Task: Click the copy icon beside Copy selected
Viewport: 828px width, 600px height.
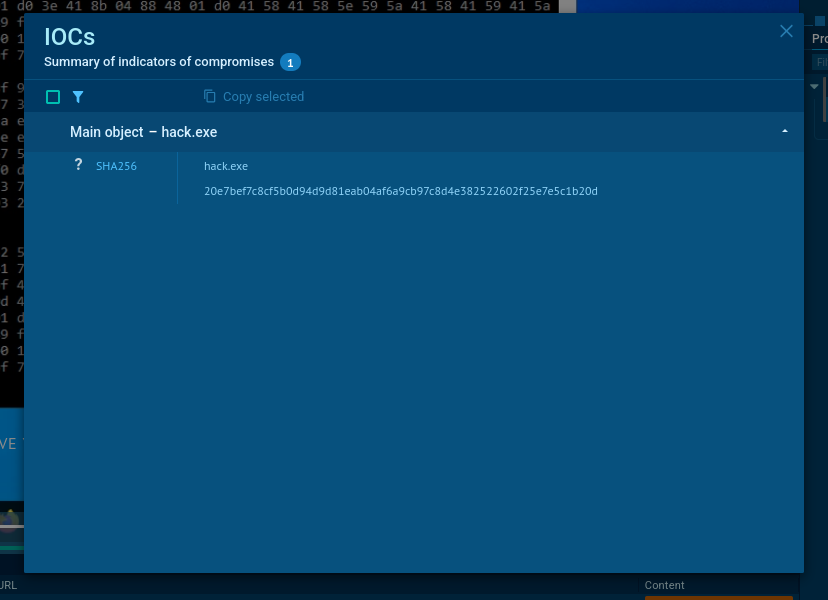Action: click(x=210, y=96)
